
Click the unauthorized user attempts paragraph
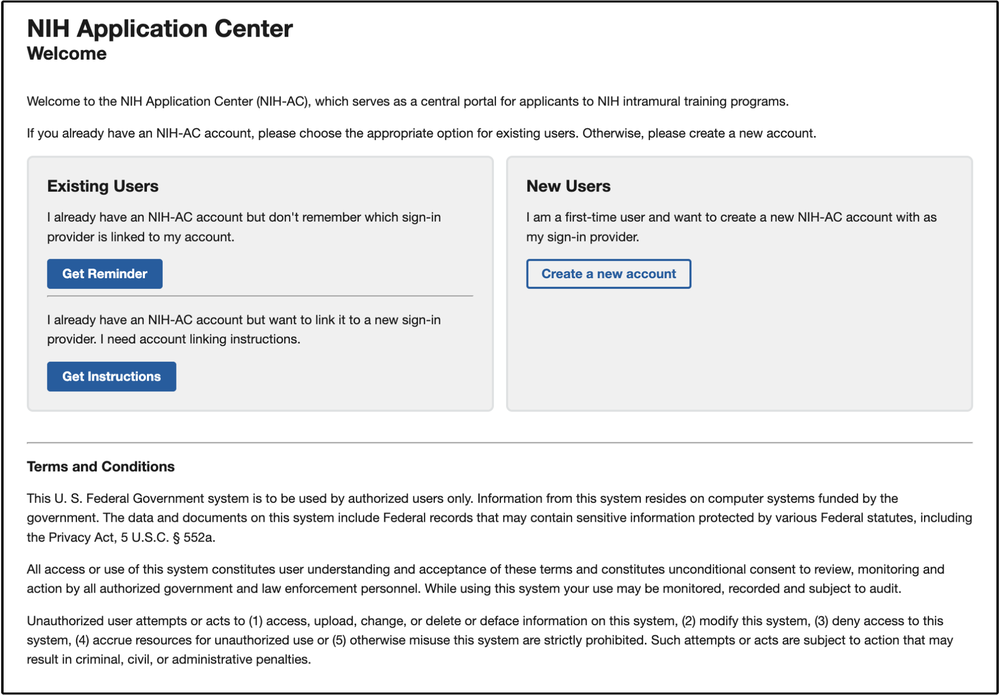coord(490,641)
